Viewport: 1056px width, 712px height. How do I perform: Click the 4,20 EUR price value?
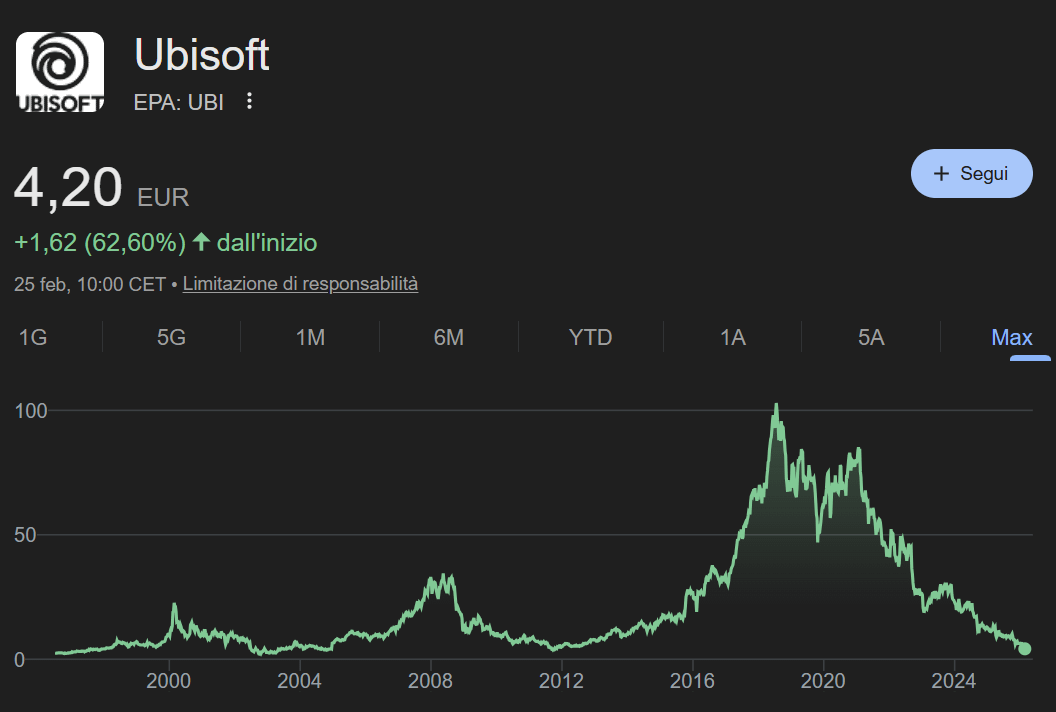pos(68,189)
